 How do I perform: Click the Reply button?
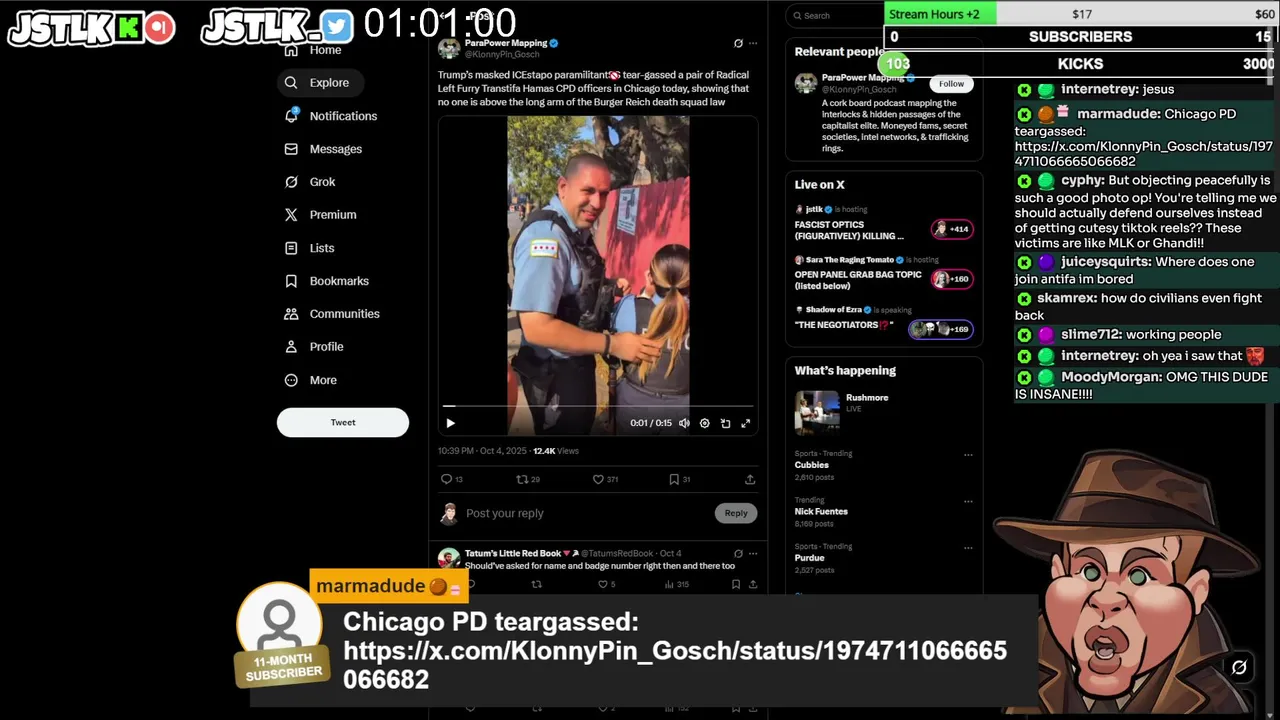pos(736,513)
